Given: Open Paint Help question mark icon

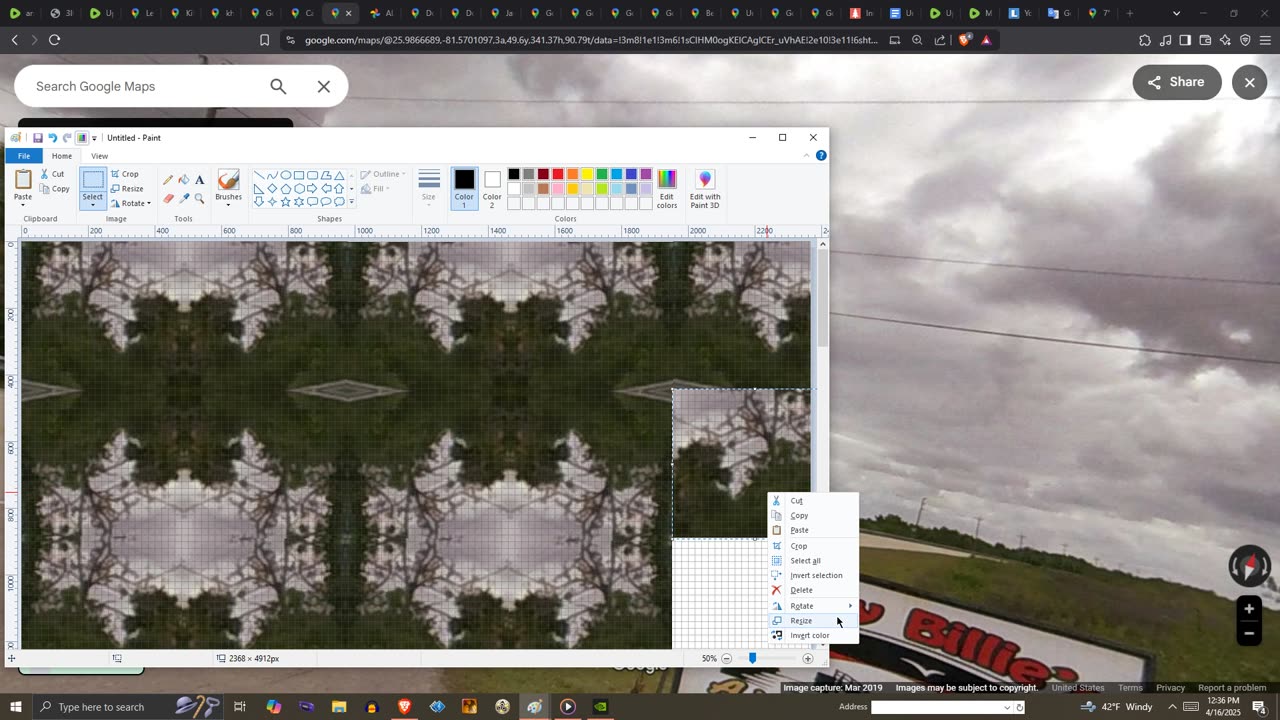Looking at the screenshot, I should 821,156.
